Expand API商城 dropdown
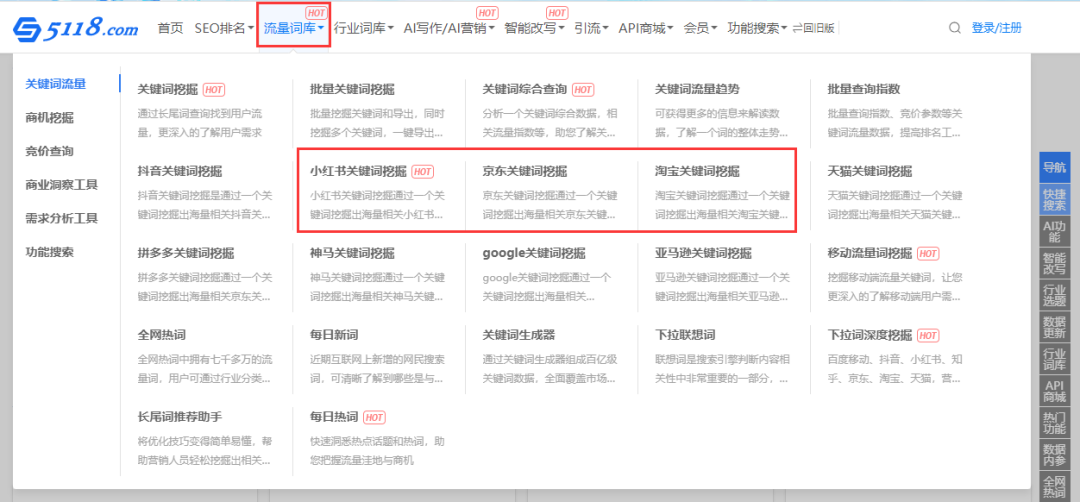The width and height of the screenshot is (1080, 502). [646, 28]
